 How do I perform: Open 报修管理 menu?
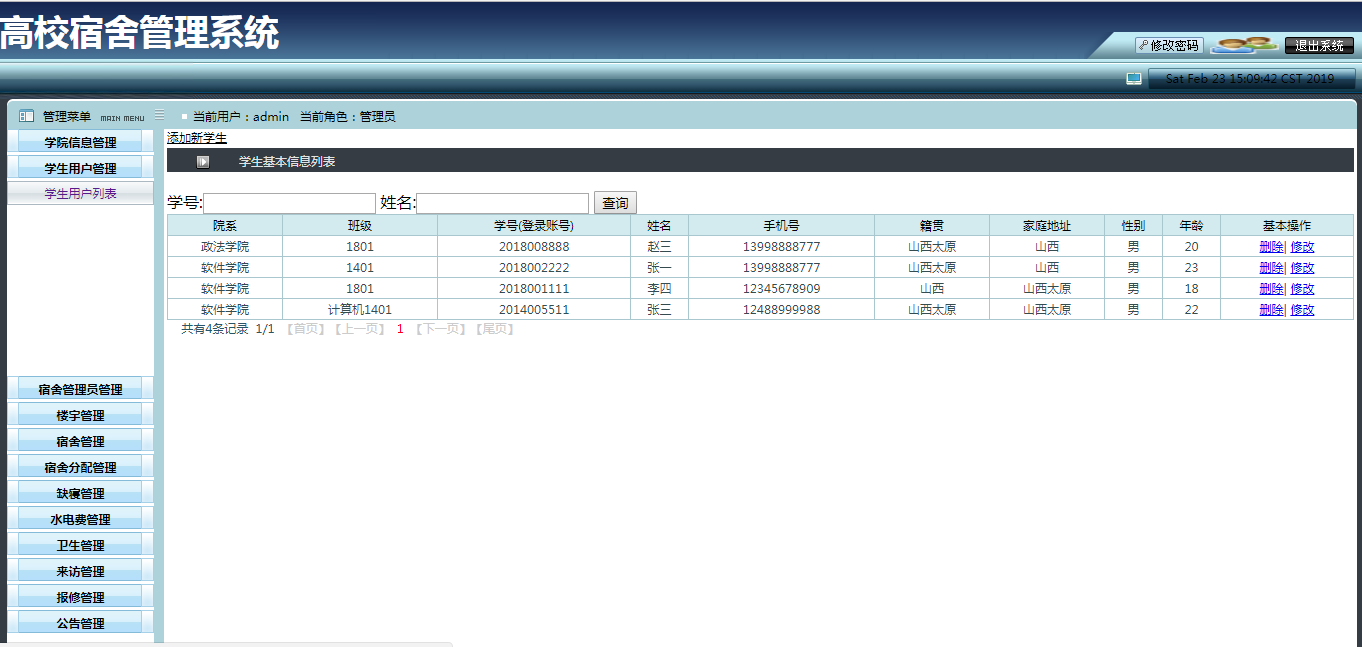80,597
